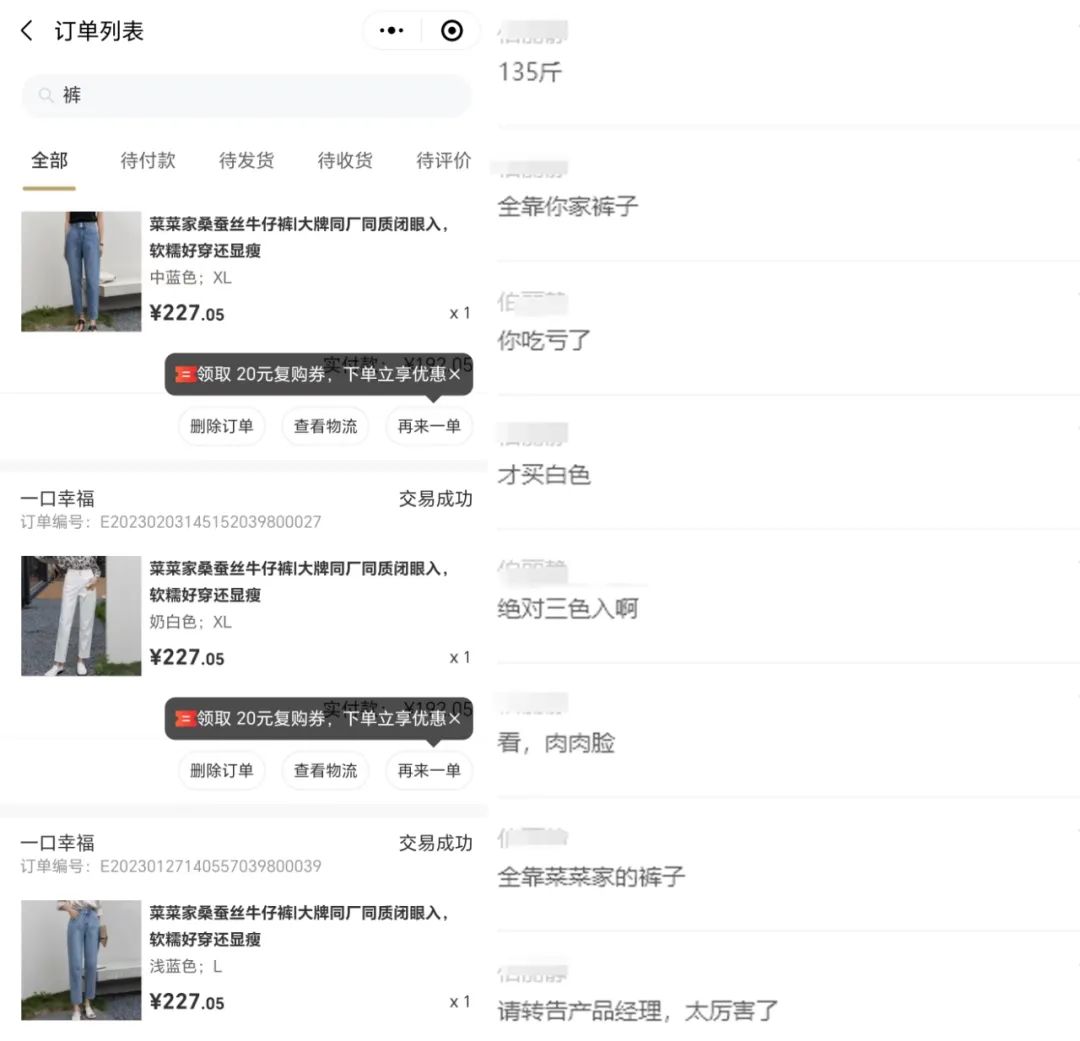Dismiss the second 20元复购券 coupon tooltip
1080x1041 pixels.
point(455,718)
